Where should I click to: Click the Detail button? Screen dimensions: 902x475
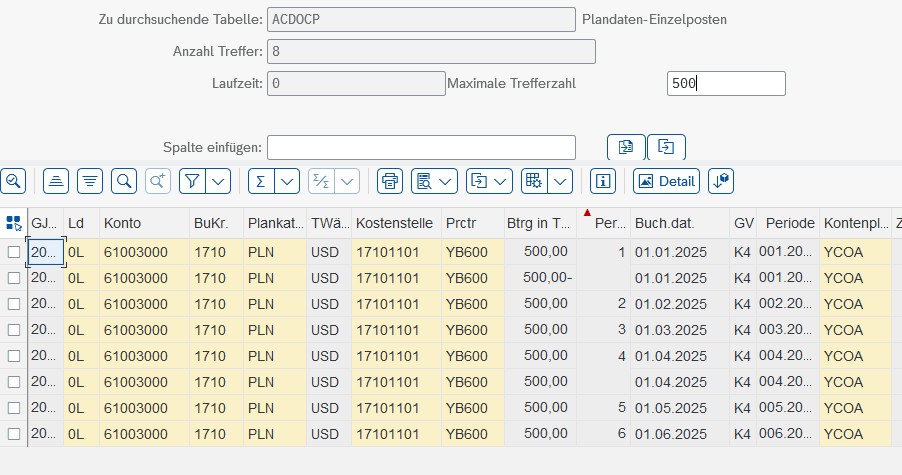666,181
